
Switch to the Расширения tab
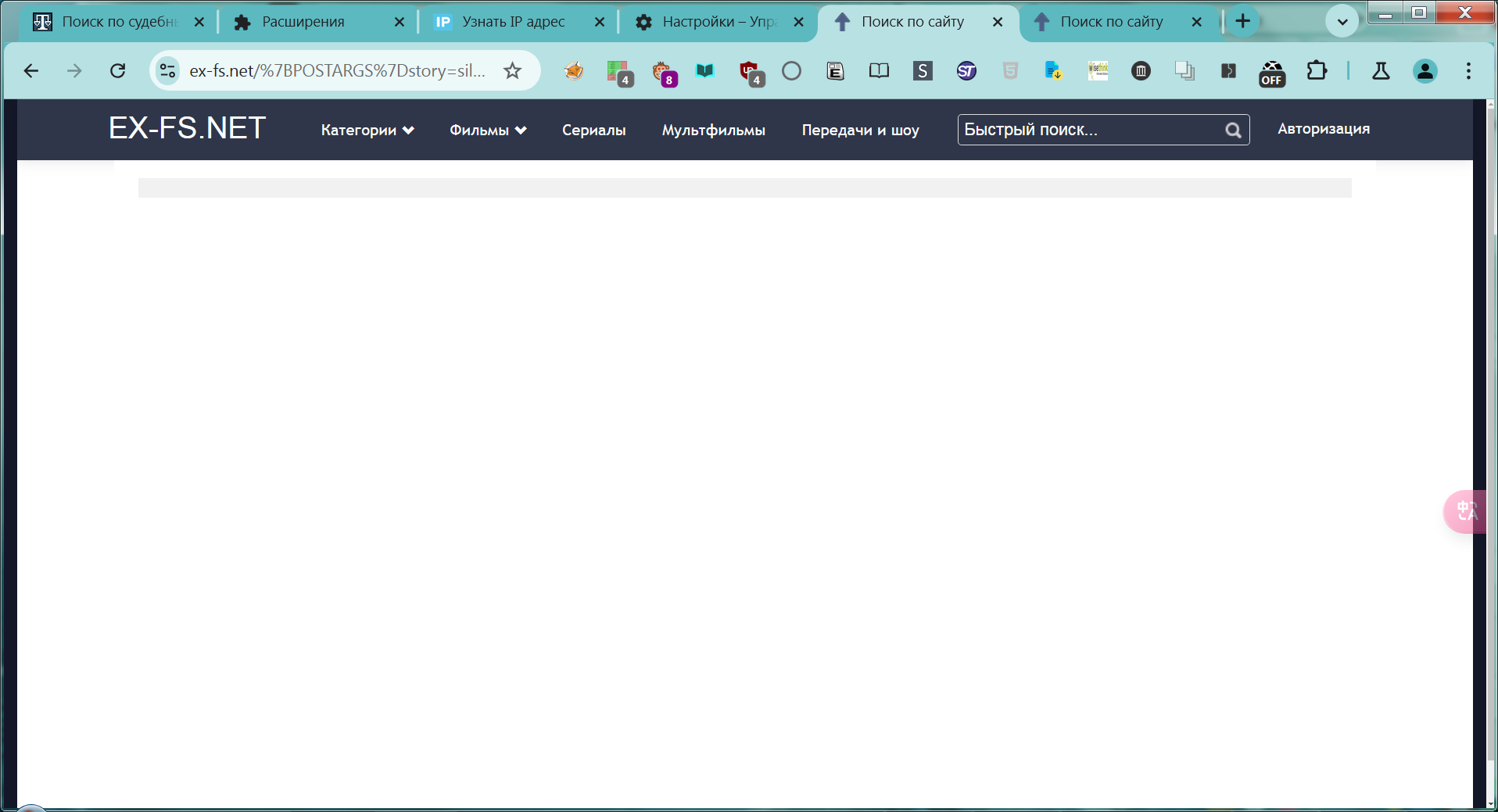pyautogui.click(x=303, y=22)
